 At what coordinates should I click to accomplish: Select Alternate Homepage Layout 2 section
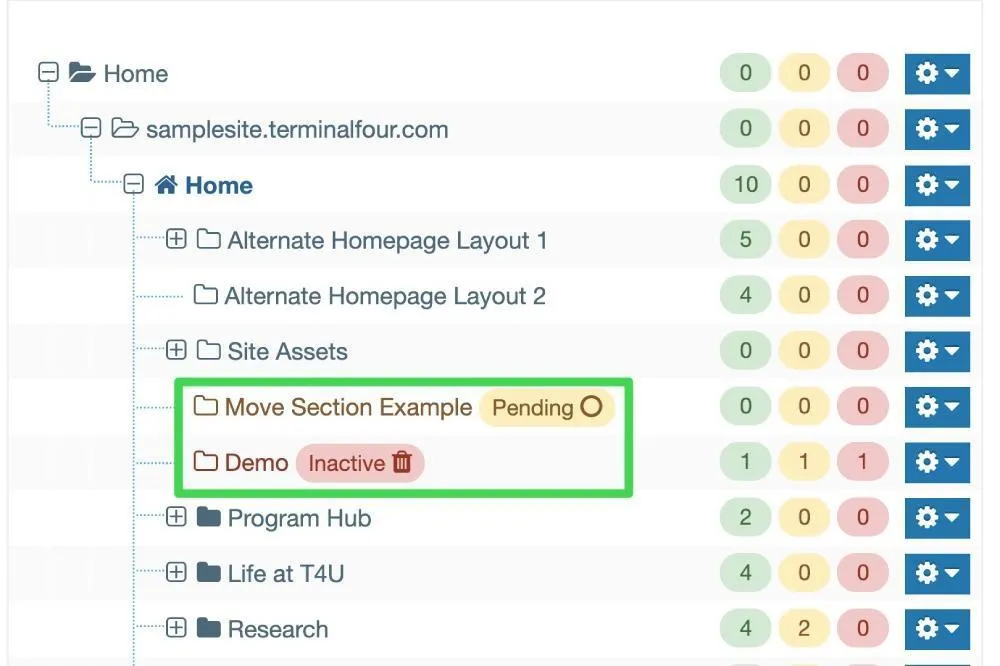point(385,296)
